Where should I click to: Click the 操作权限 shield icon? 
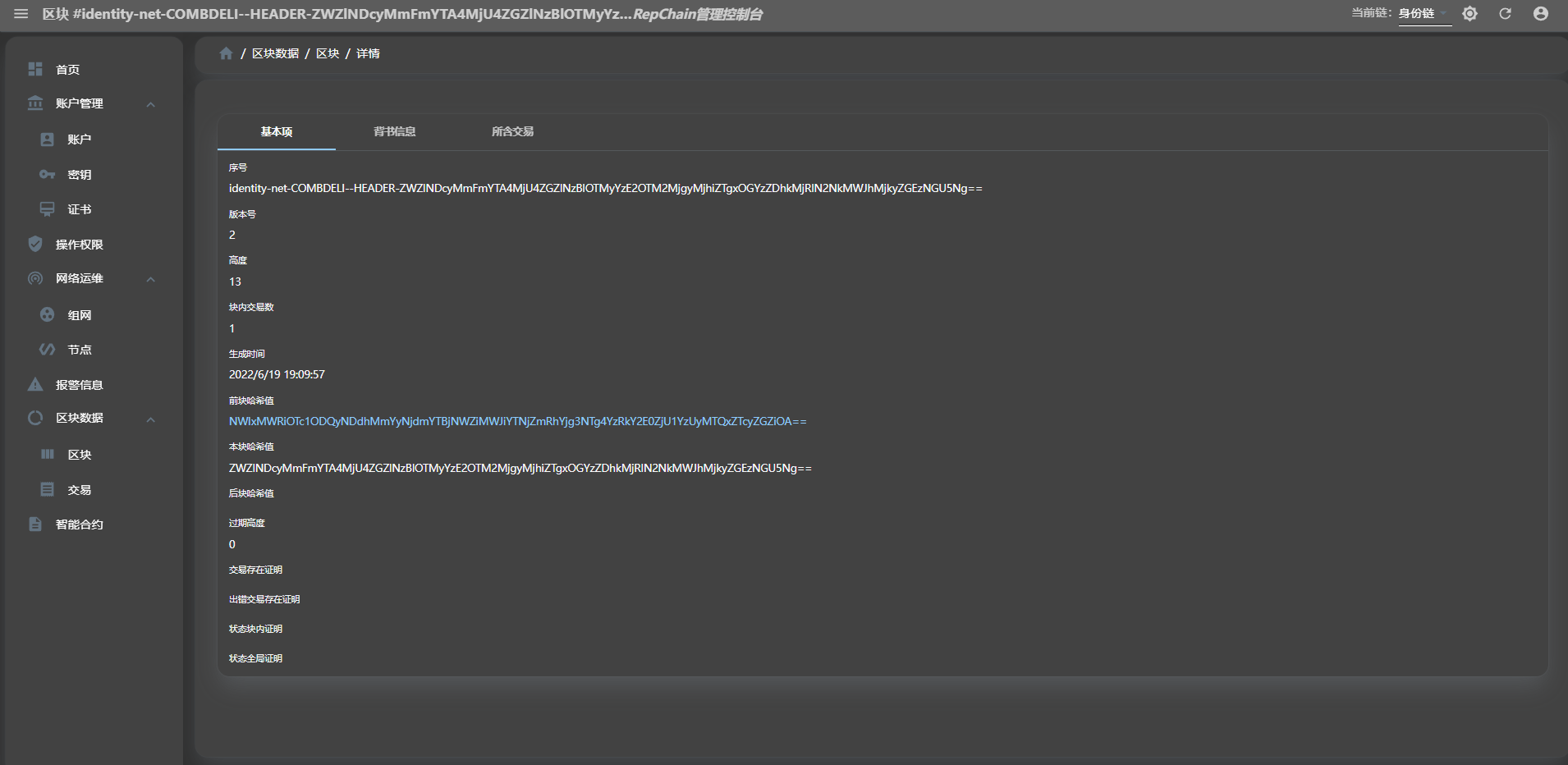pyautogui.click(x=35, y=244)
